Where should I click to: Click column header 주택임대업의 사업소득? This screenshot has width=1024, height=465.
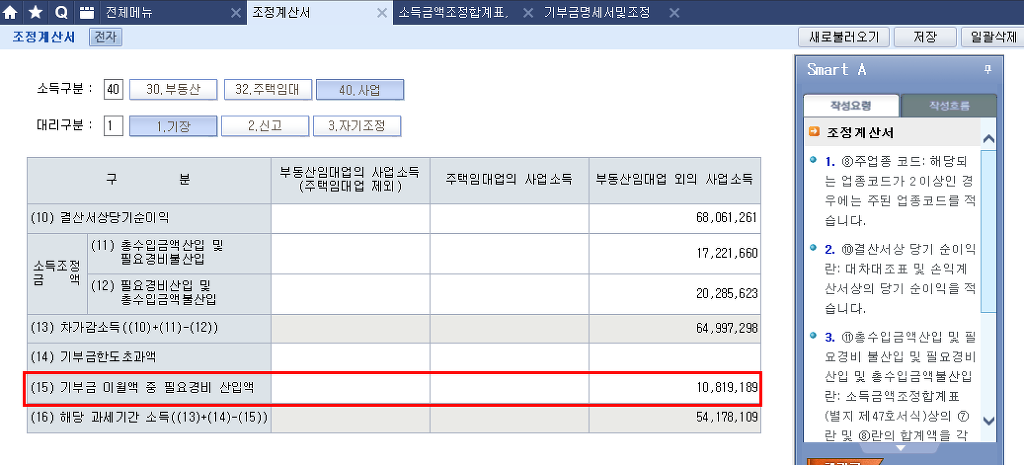pyautogui.click(x=509, y=180)
